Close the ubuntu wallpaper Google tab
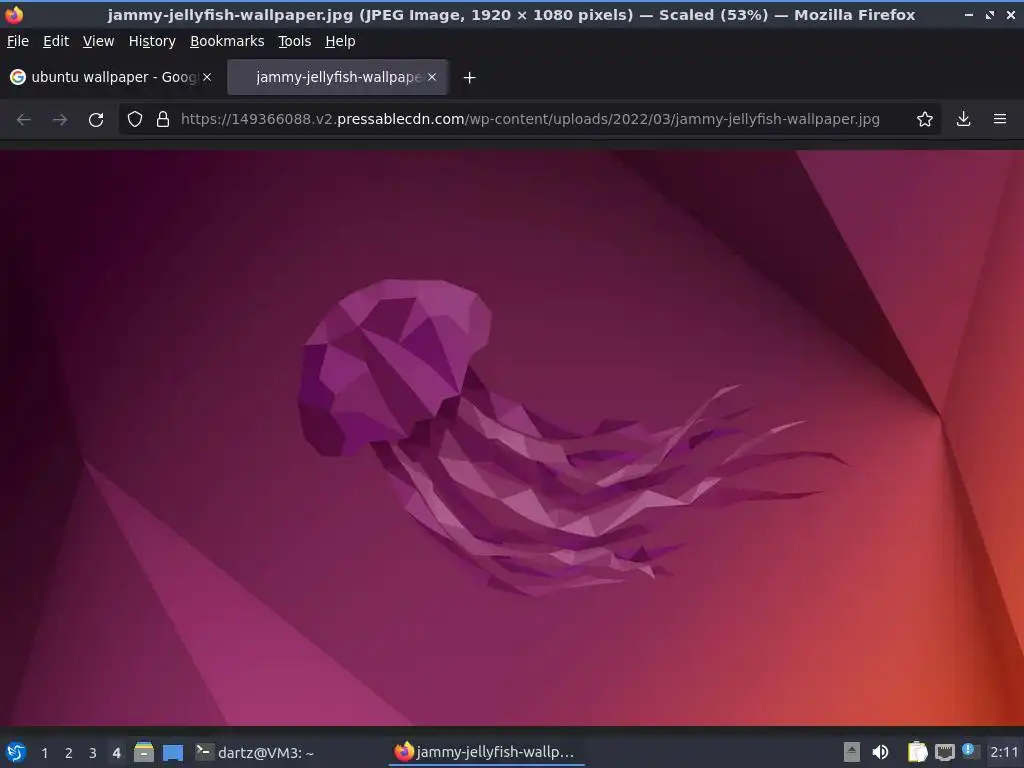The width and height of the screenshot is (1024, 768). pyautogui.click(x=206, y=77)
